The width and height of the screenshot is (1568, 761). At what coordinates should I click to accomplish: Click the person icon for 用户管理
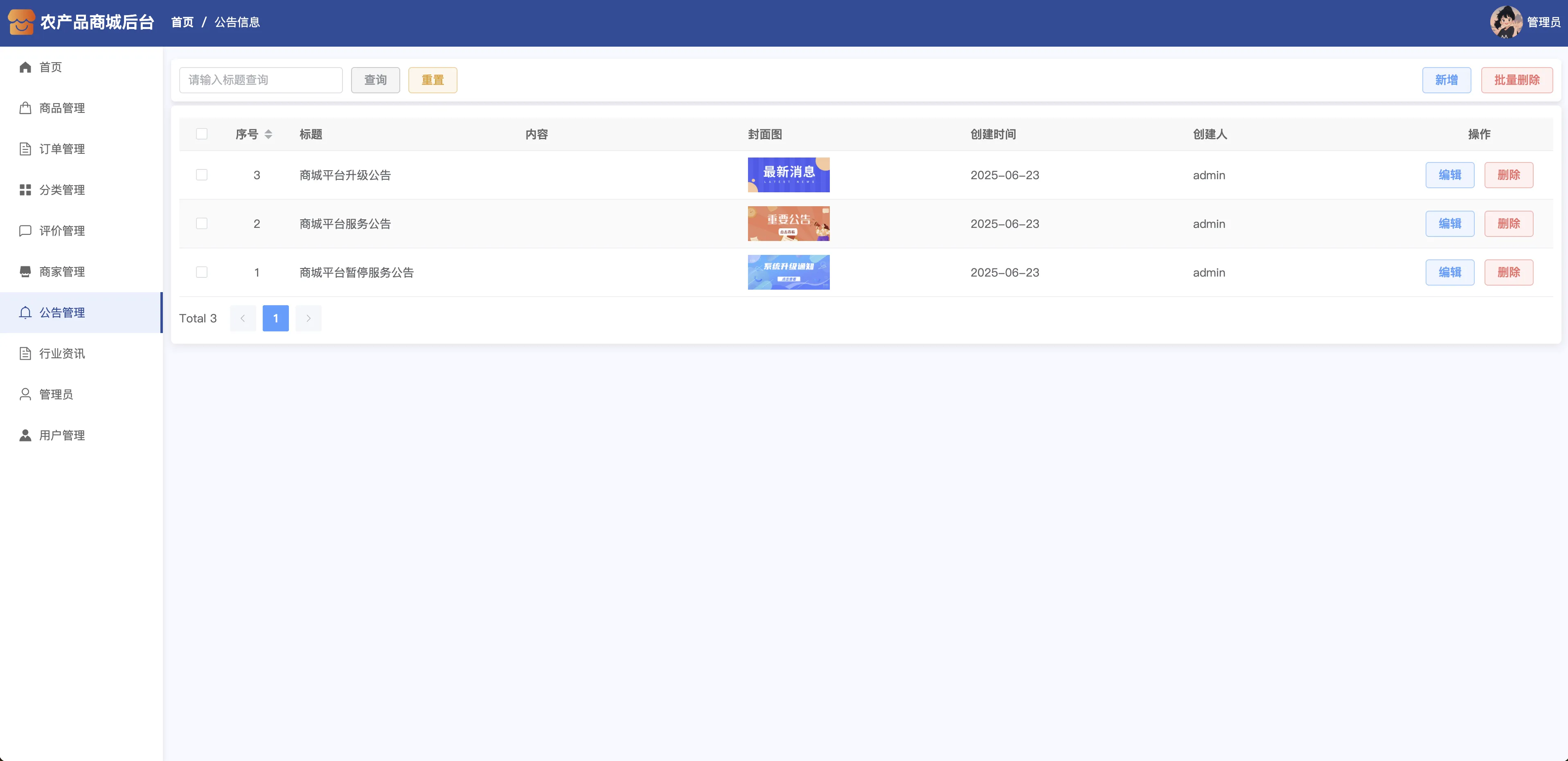(x=25, y=435)
